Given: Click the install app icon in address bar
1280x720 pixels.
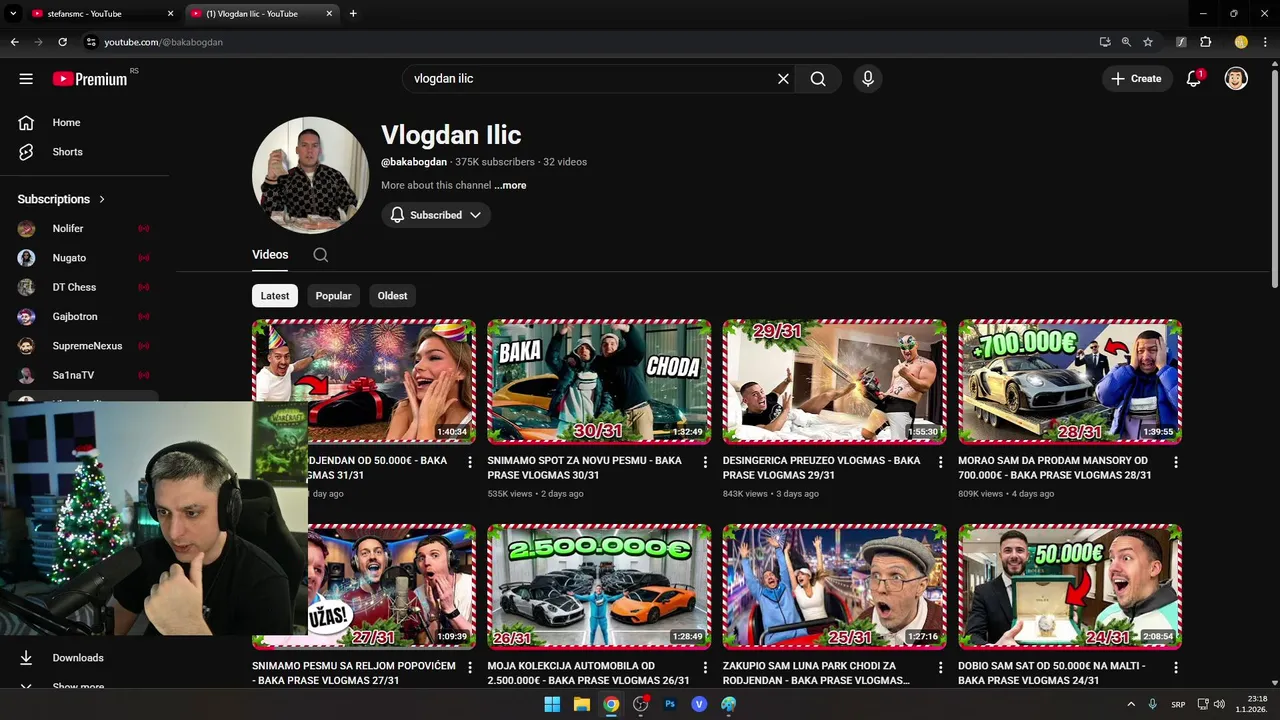Looking at the screenshot, I should point(1104,42).
